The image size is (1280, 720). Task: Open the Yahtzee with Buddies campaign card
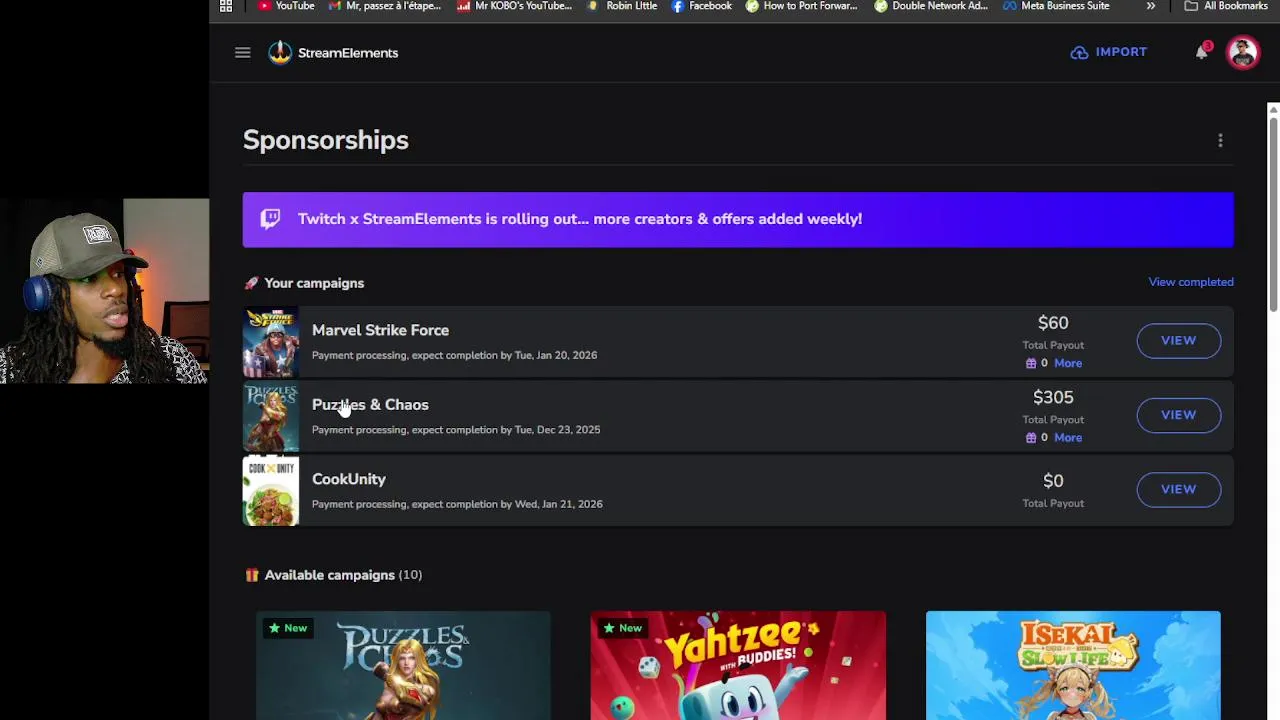738,665
